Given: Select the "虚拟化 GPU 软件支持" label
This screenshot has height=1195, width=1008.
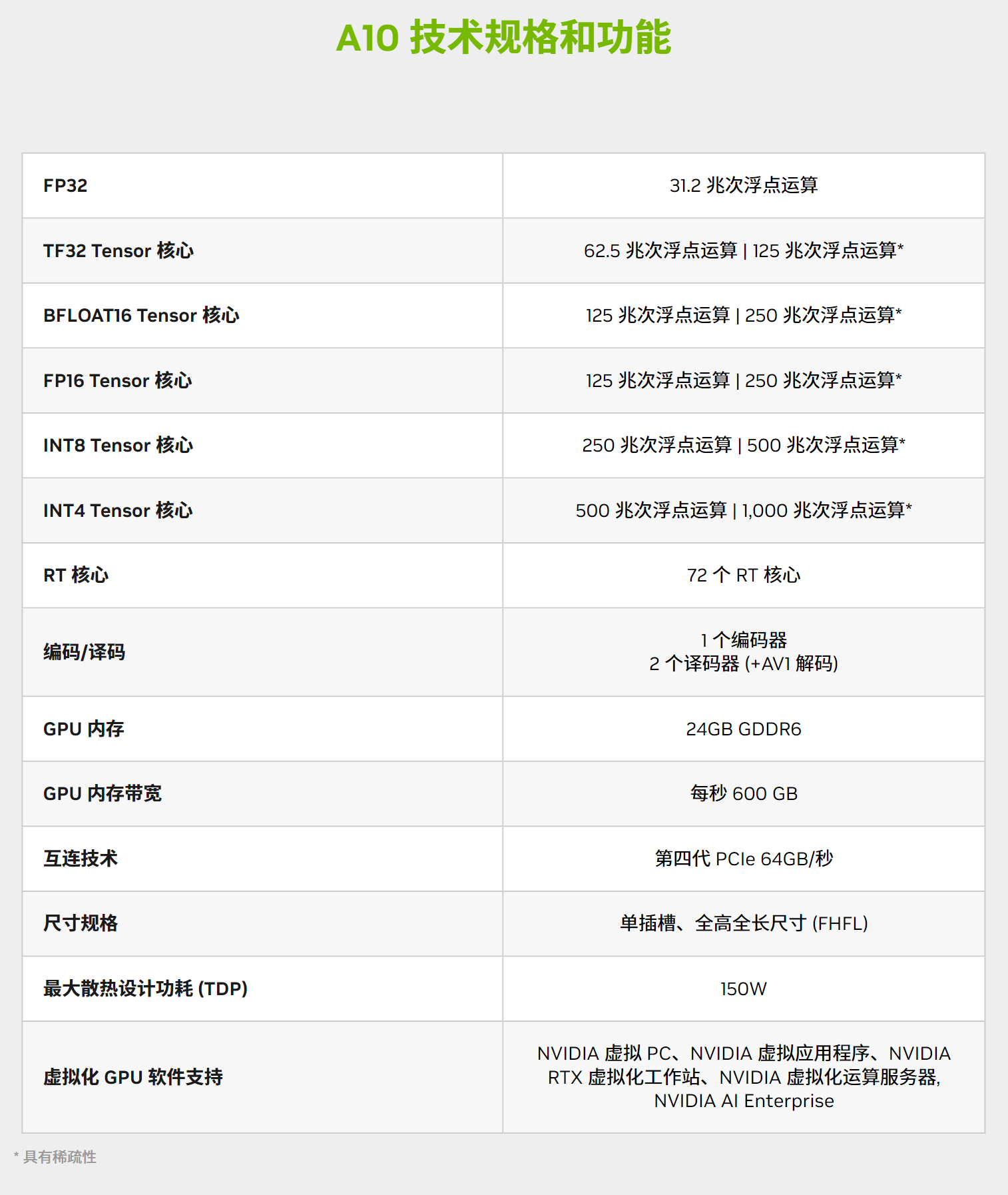Looking at the screenshot, I should tap(133, 1077).
